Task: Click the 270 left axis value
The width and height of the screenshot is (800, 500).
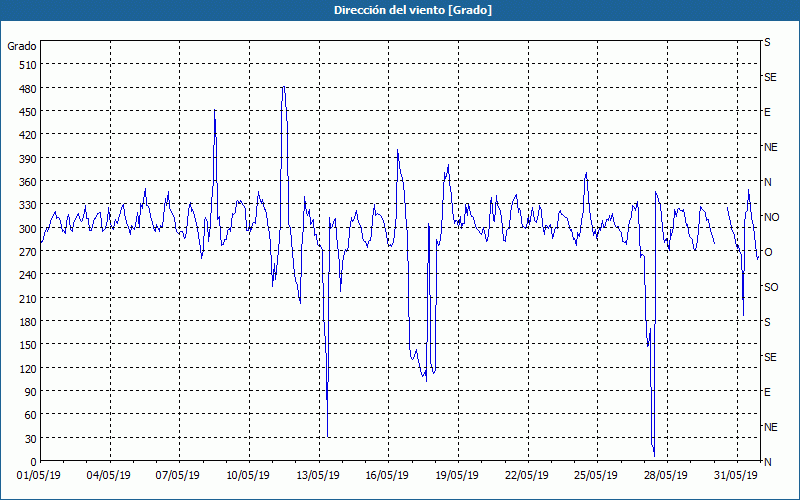Action: tap(28, 252)
